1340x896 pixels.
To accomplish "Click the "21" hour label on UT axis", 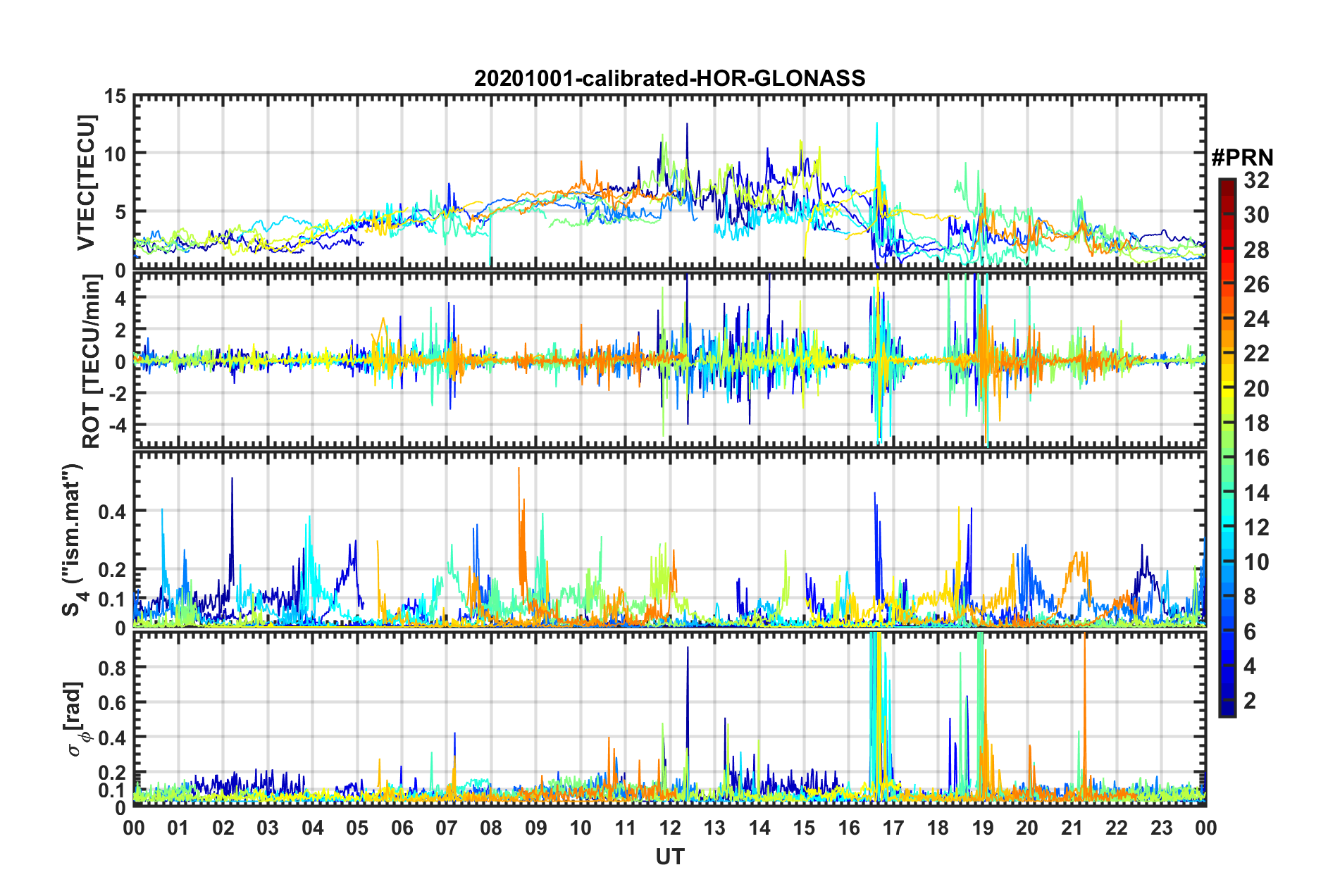I will click(x=1072, y=828).
